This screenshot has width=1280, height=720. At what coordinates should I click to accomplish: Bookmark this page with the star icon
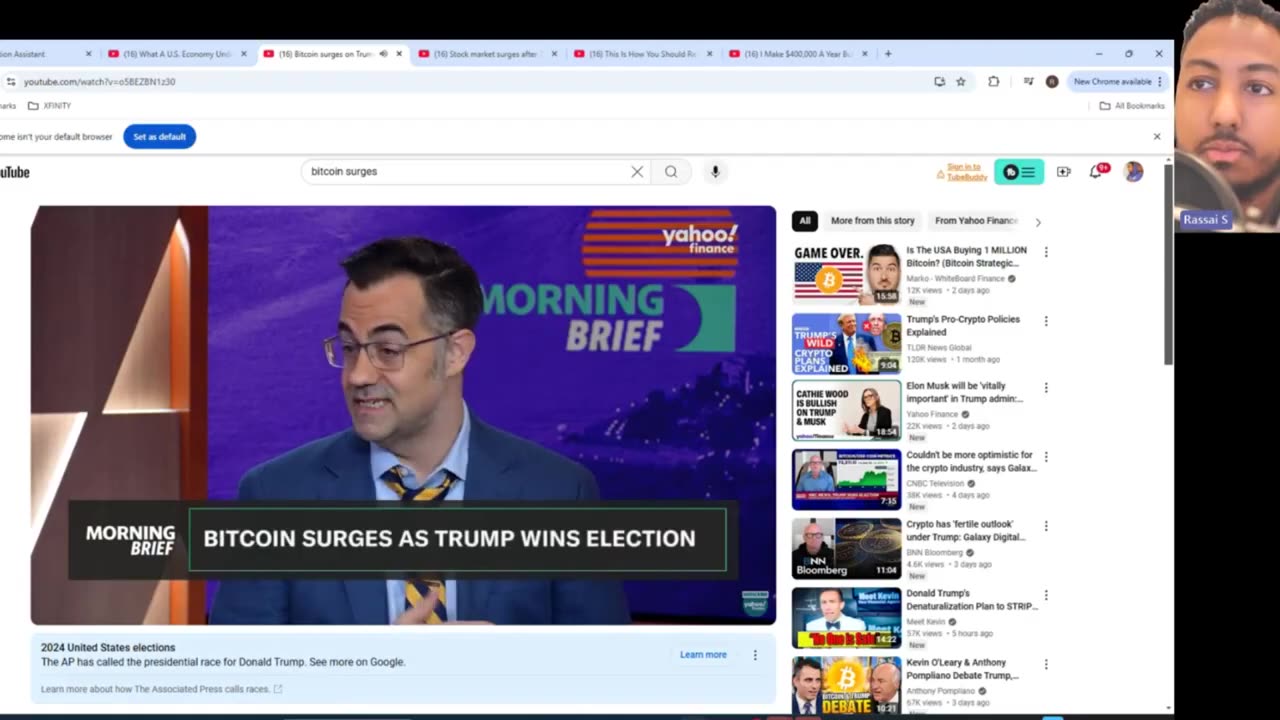961,82
